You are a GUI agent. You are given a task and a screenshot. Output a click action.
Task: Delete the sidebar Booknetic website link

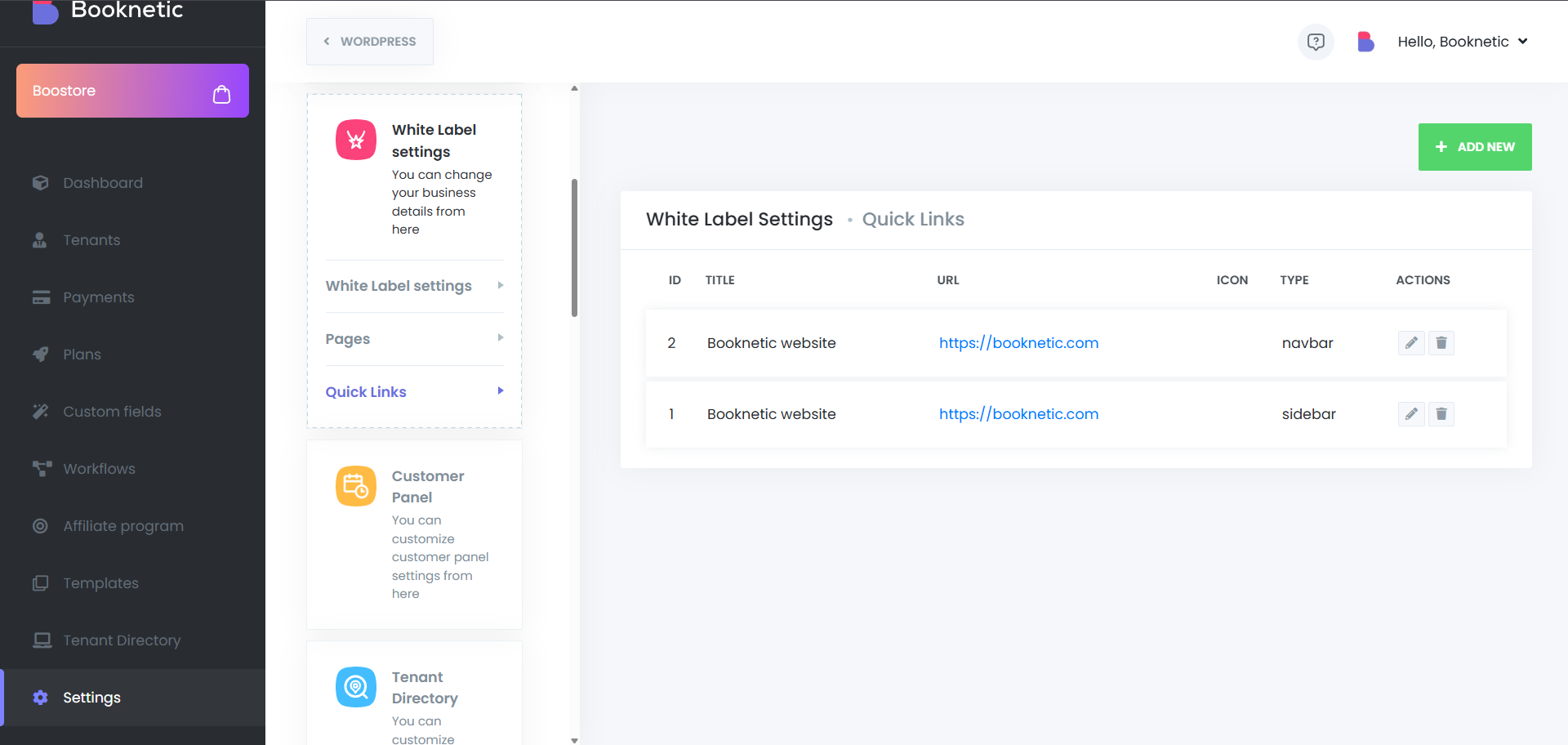[x=1441, y=414]
